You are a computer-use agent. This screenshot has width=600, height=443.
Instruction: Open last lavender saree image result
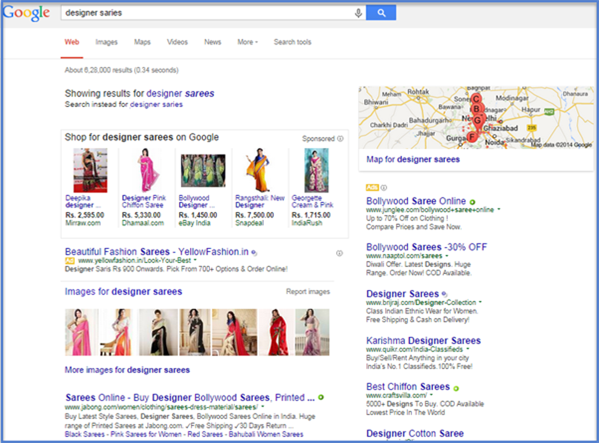click(312, 332)
